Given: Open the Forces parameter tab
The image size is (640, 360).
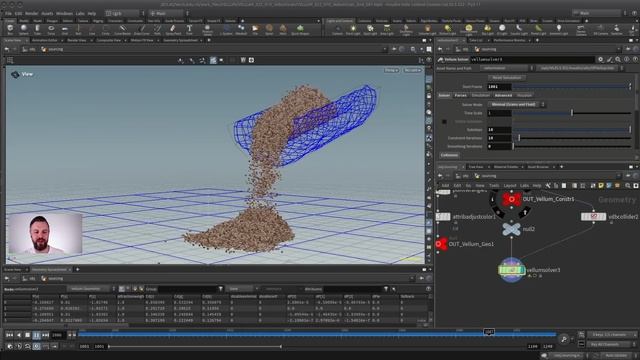Looking at the screenshot, I should (460, 96).
